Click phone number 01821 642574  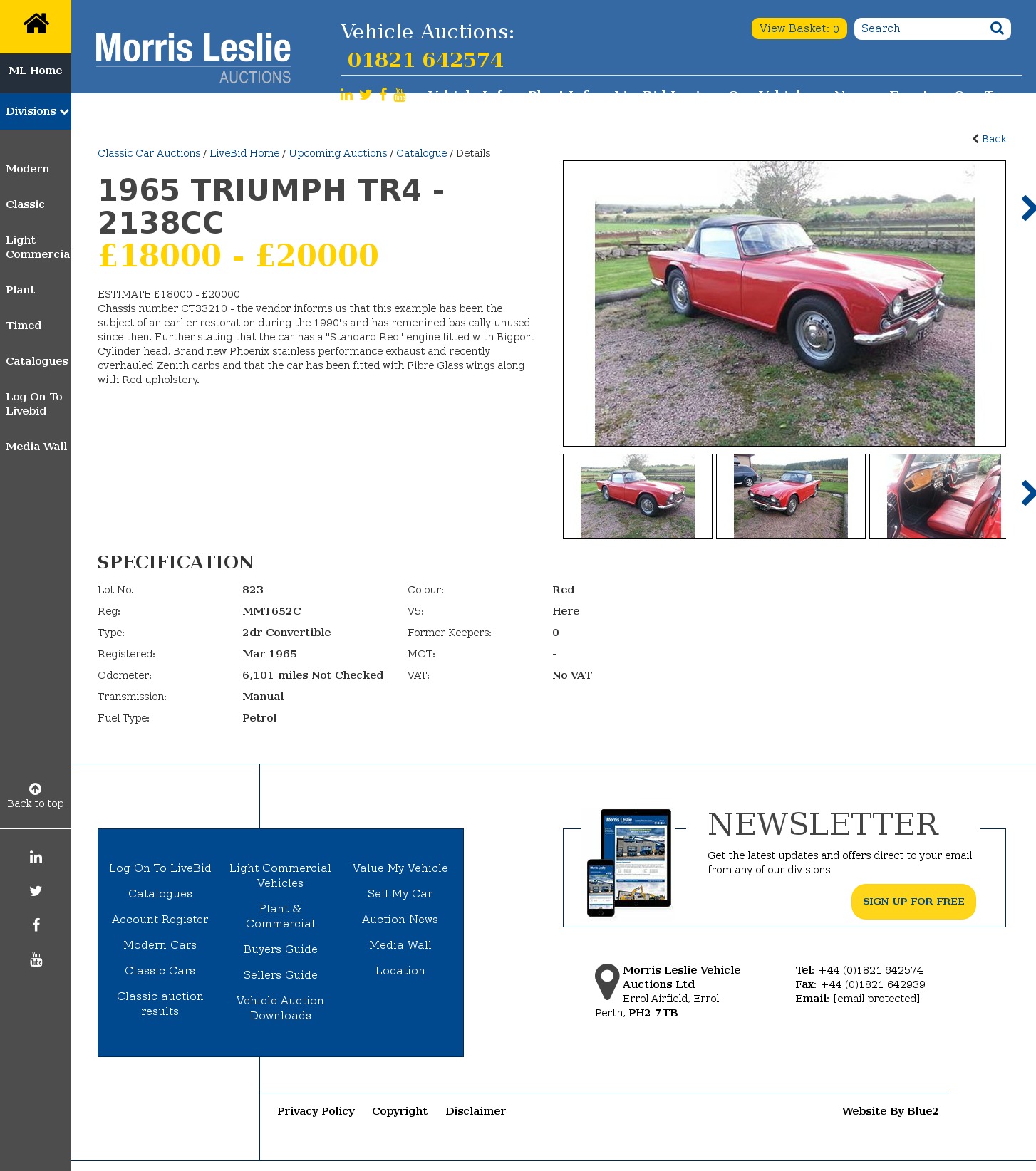(x=425, y=60)
